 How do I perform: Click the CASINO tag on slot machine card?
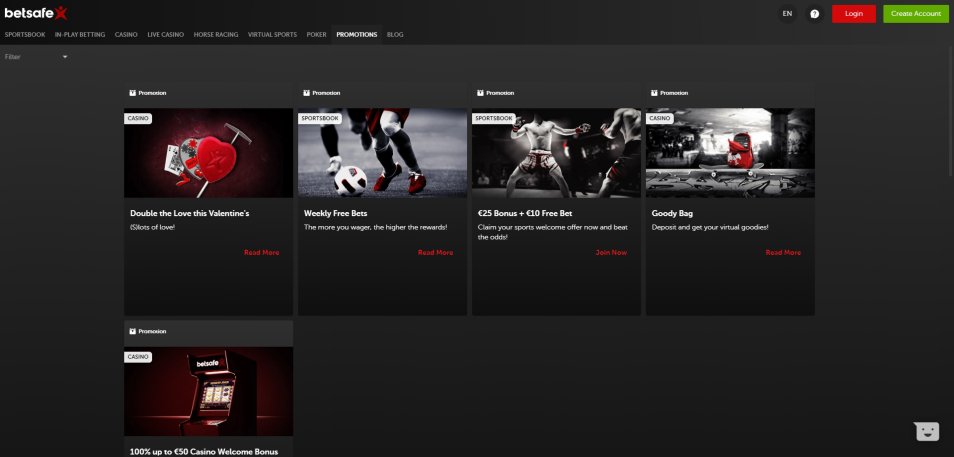138,357
